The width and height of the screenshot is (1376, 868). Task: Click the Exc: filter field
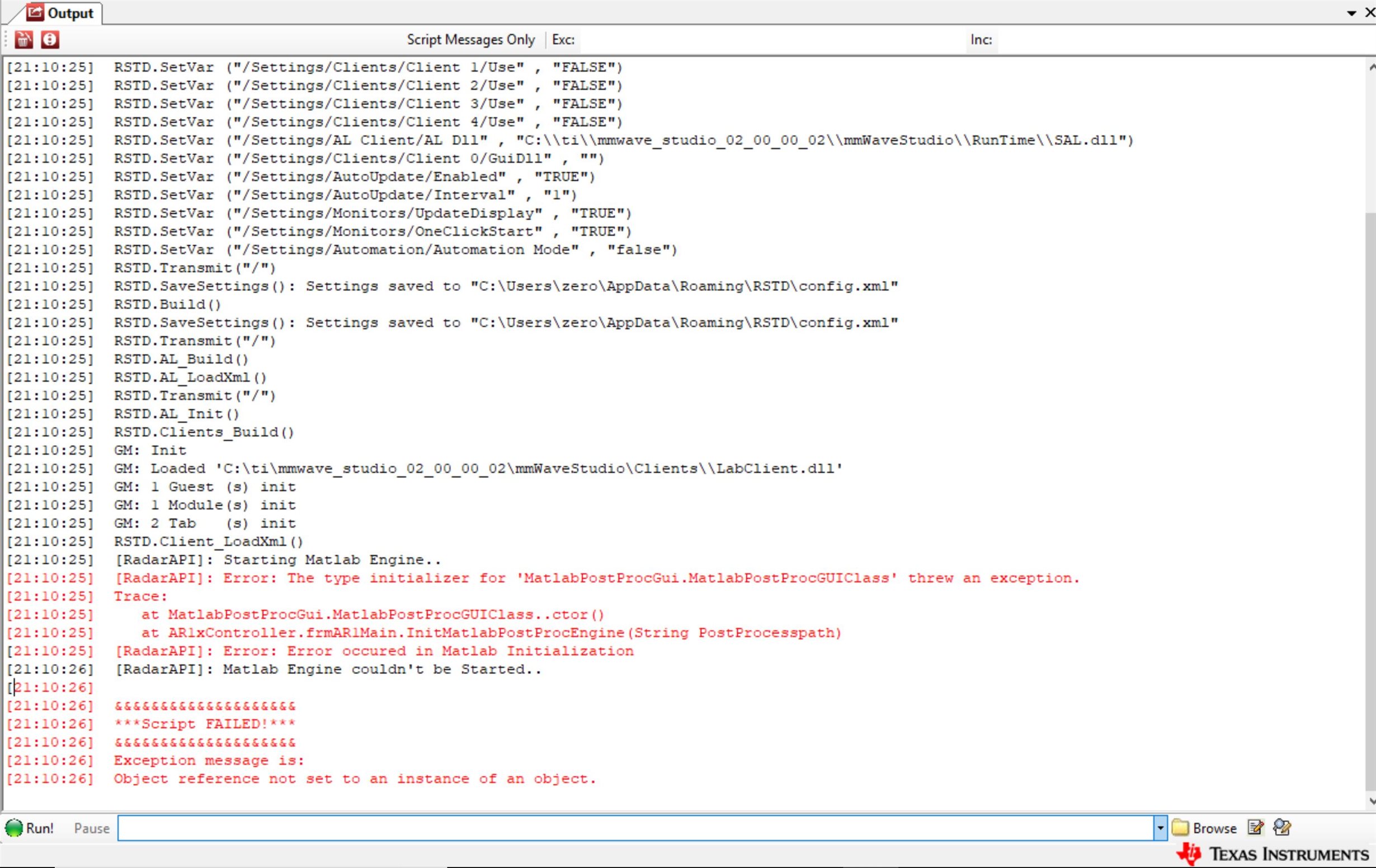pos(771,39)
